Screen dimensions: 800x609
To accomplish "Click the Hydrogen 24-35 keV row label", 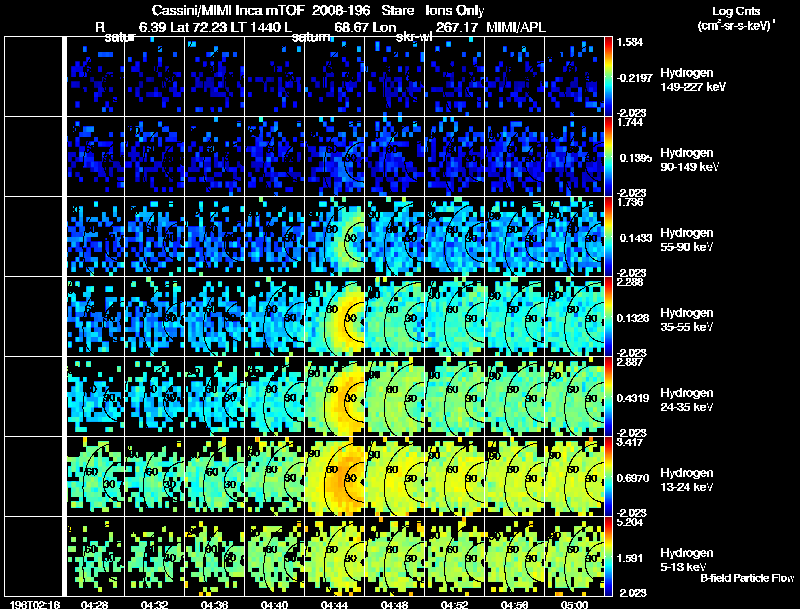I will [687, 399].
